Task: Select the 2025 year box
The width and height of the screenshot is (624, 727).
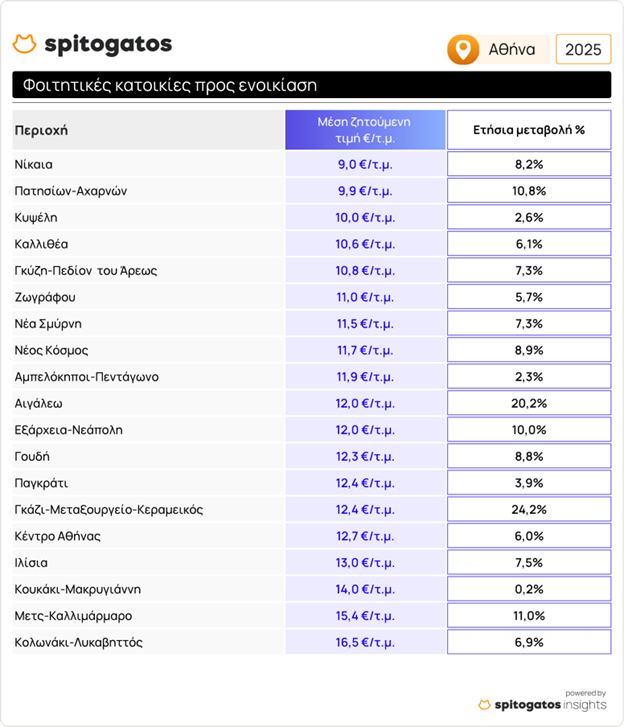Action: pyautogui.click(x=581, y=49)
